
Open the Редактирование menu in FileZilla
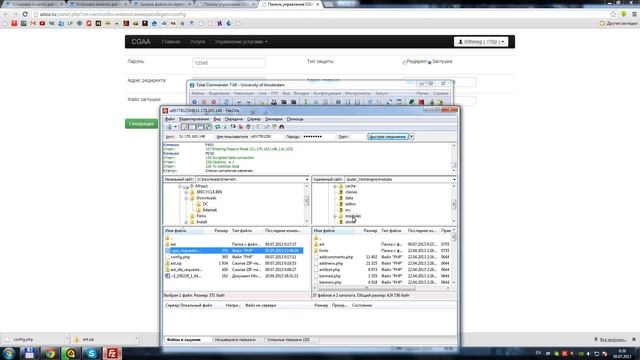194,119
